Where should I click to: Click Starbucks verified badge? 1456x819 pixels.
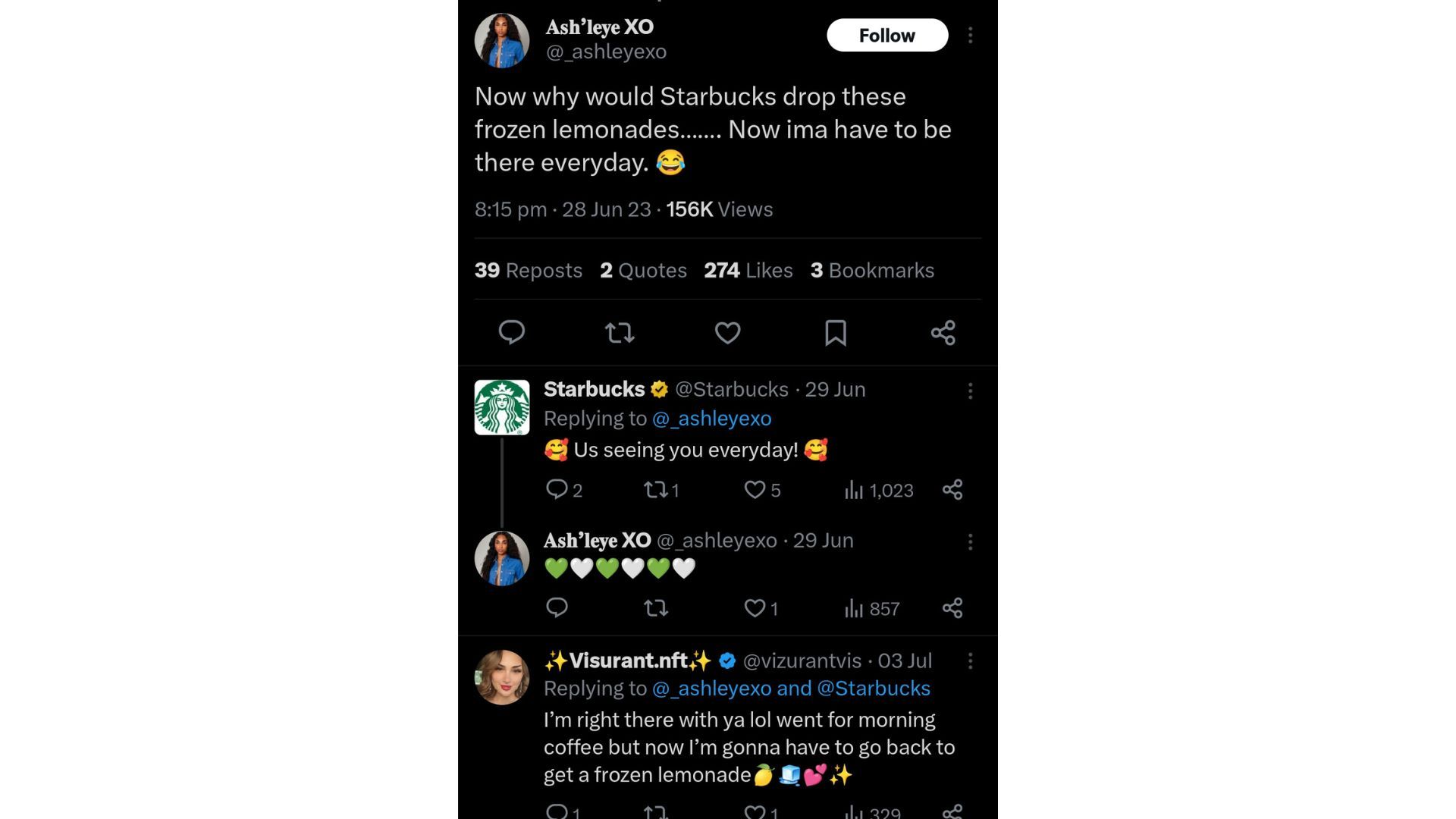click(659, 389)
